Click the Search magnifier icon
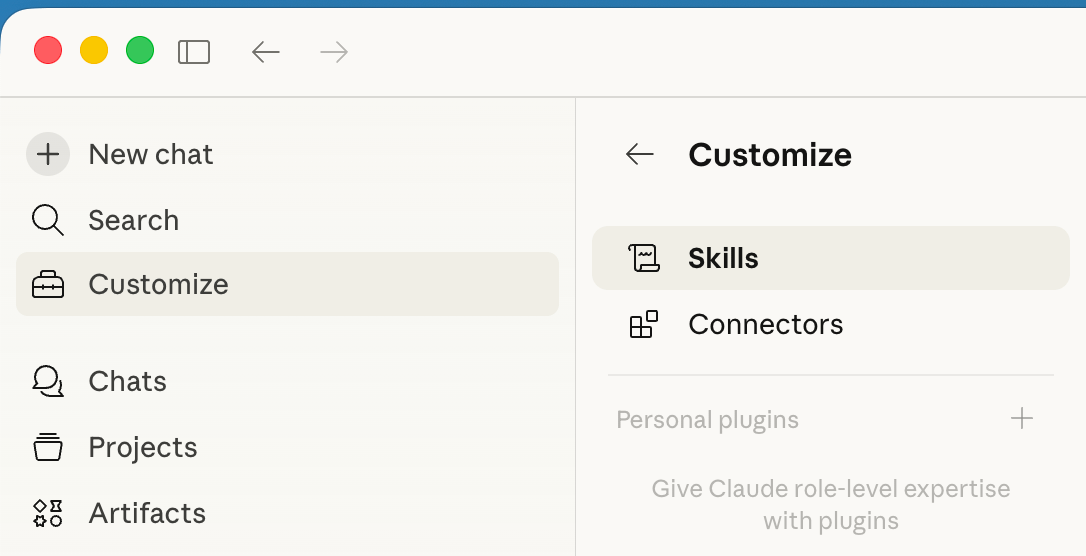Viewport: 1086px width, 556px height. click(48, 220)
